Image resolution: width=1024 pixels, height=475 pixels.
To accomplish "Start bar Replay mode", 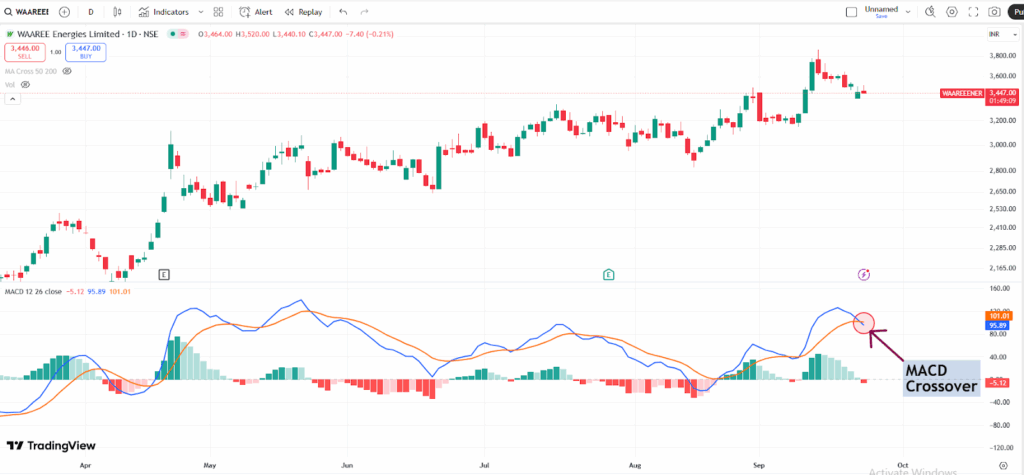I will tap(304, 12).
